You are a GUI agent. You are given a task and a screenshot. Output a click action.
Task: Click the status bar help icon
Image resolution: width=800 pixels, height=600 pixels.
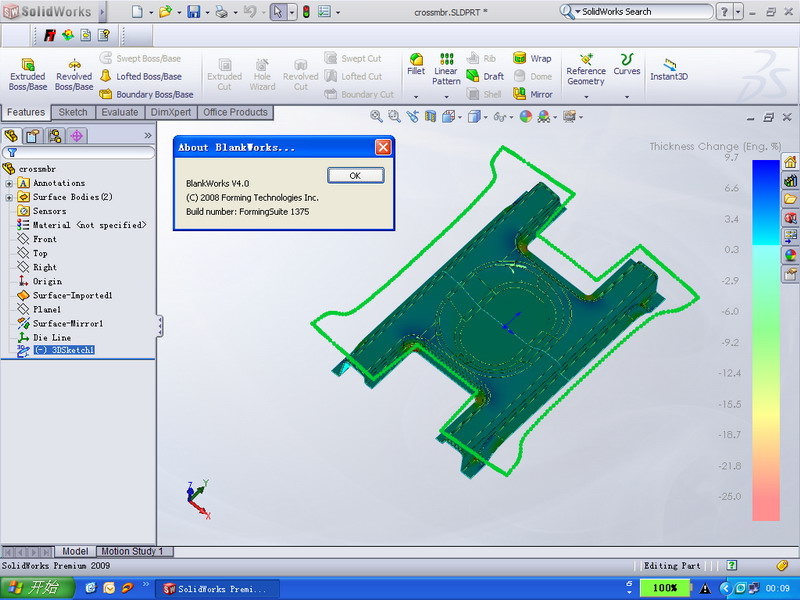coord(732,565)
